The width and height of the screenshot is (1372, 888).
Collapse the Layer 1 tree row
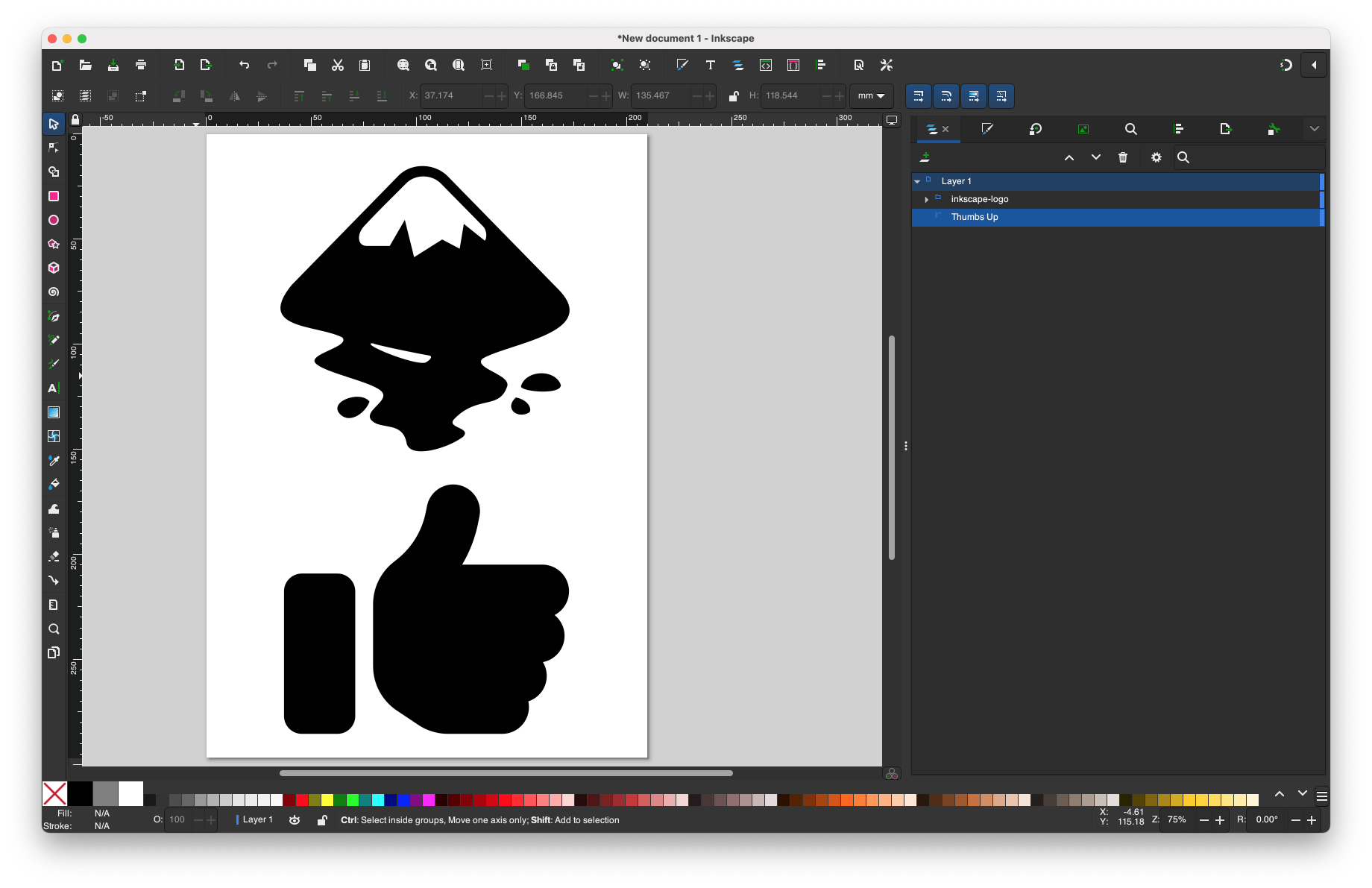click(x=917, y=181)
